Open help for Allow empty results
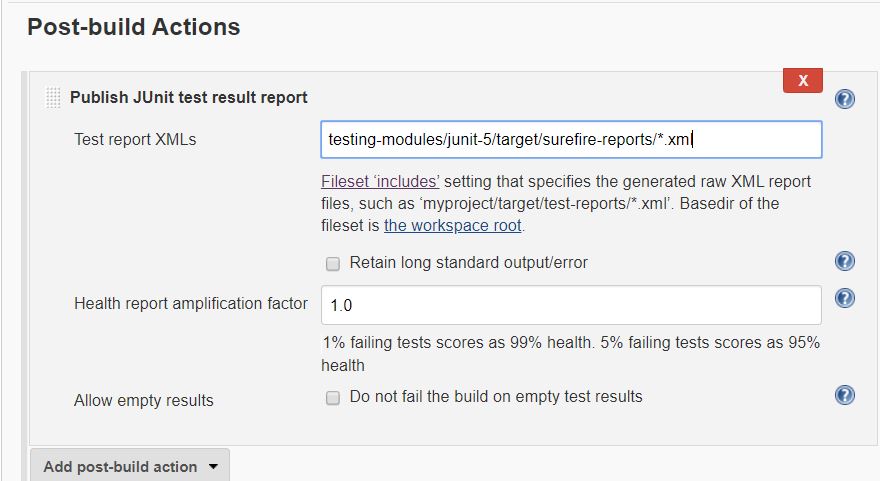The image size is (880, 481). [x=845, y=395]
